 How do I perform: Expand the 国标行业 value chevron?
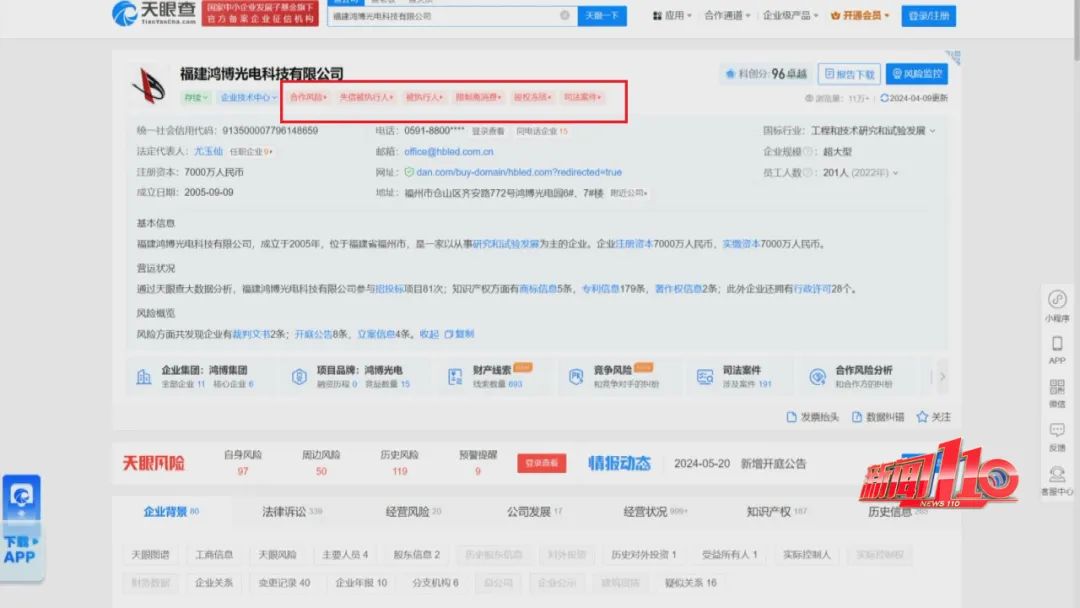933,131
